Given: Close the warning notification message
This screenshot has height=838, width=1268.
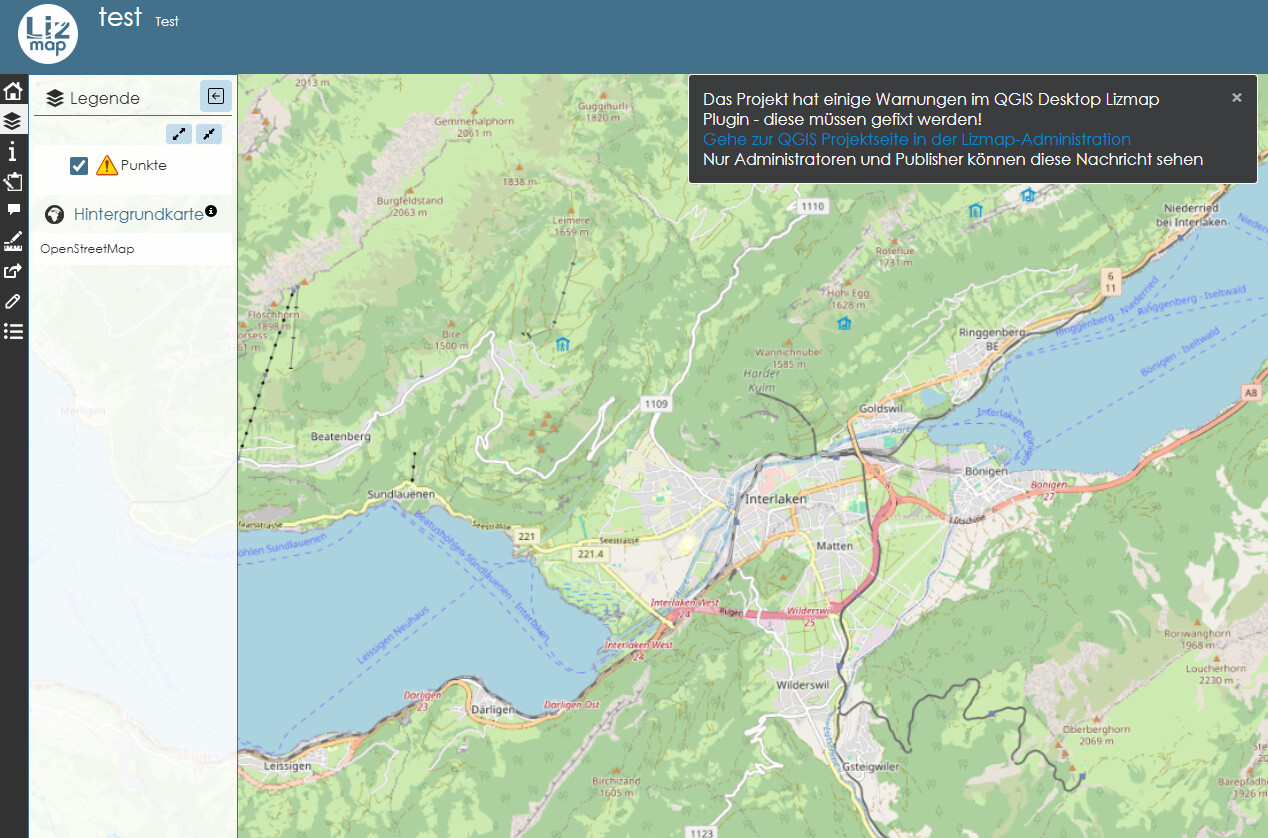Looking at the screenshot, I should 1237,97.
